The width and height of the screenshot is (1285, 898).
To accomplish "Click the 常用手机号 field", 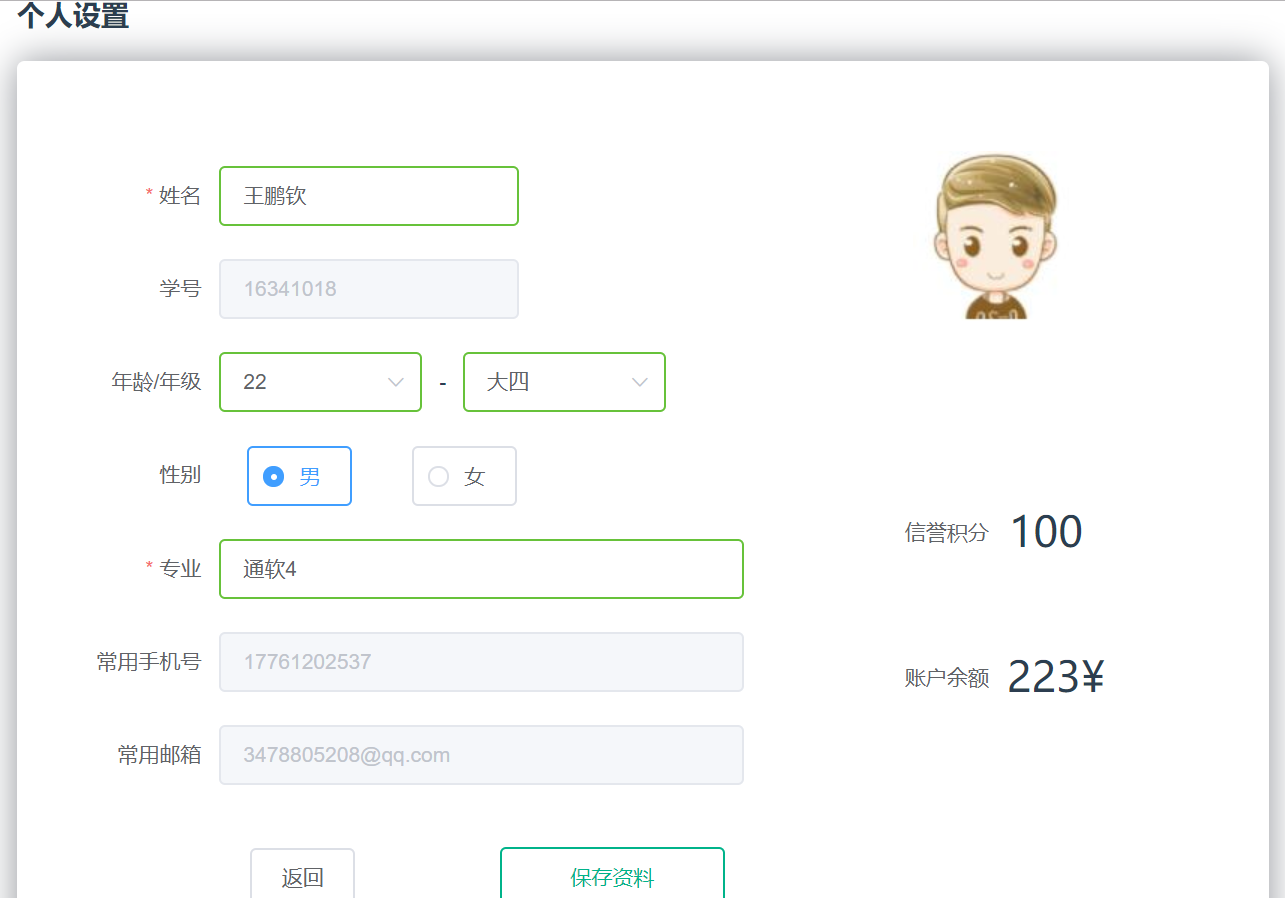I will (480, 662).
